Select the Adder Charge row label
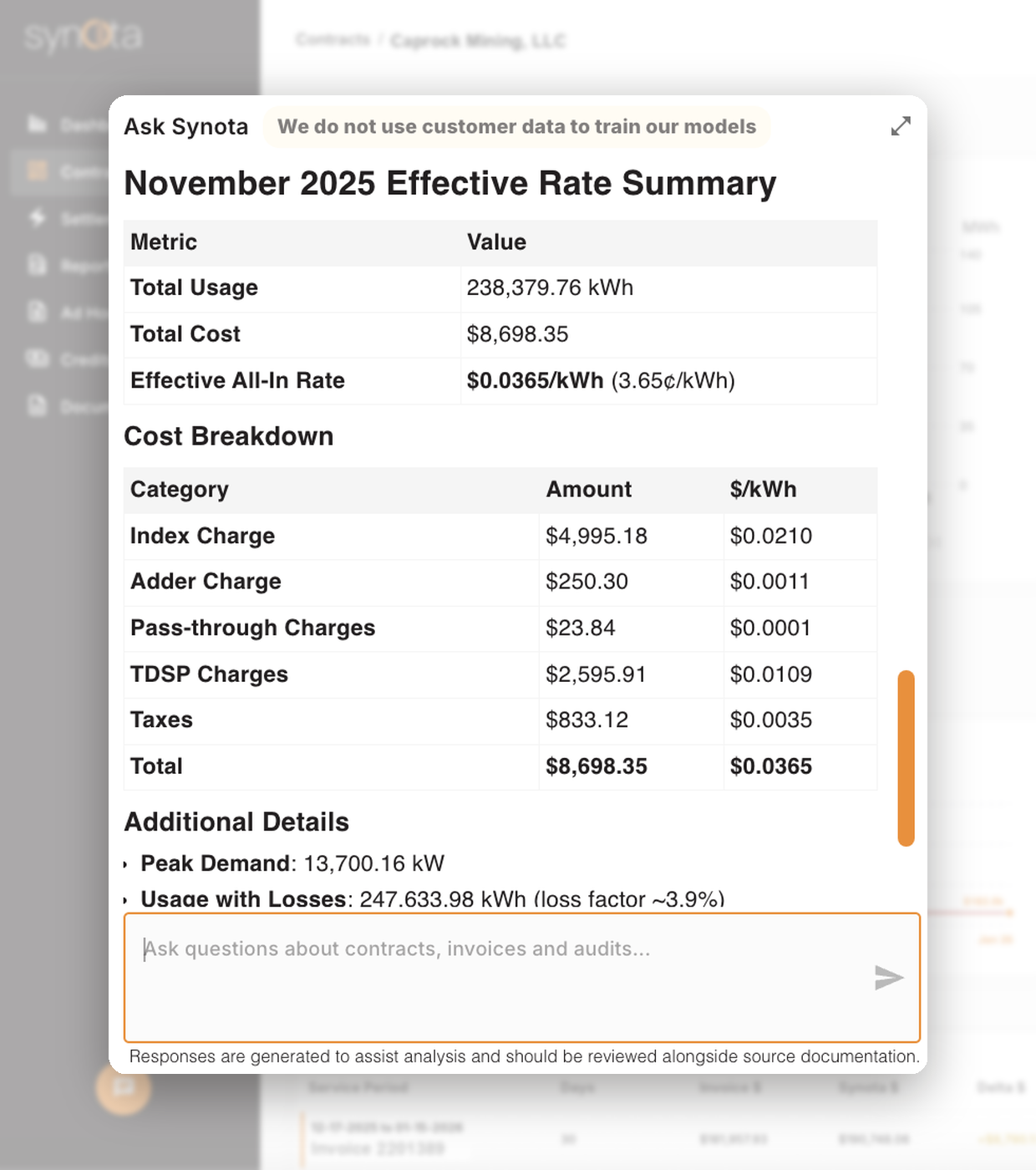1036x1170 pixels. (206, 582)
